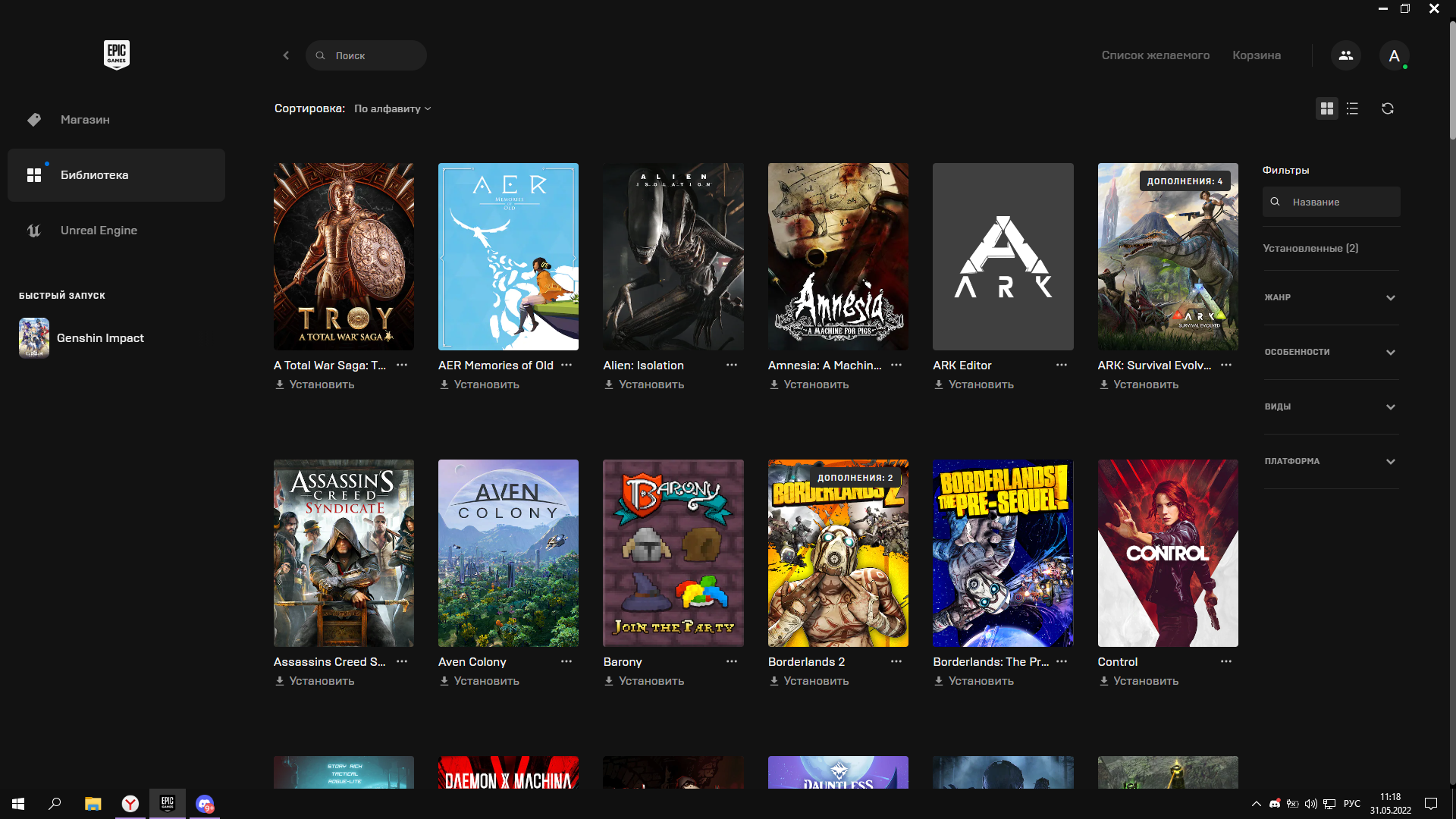
Task: Install Borderlands: The Pre-Sequel
Action: click(974, 681)
